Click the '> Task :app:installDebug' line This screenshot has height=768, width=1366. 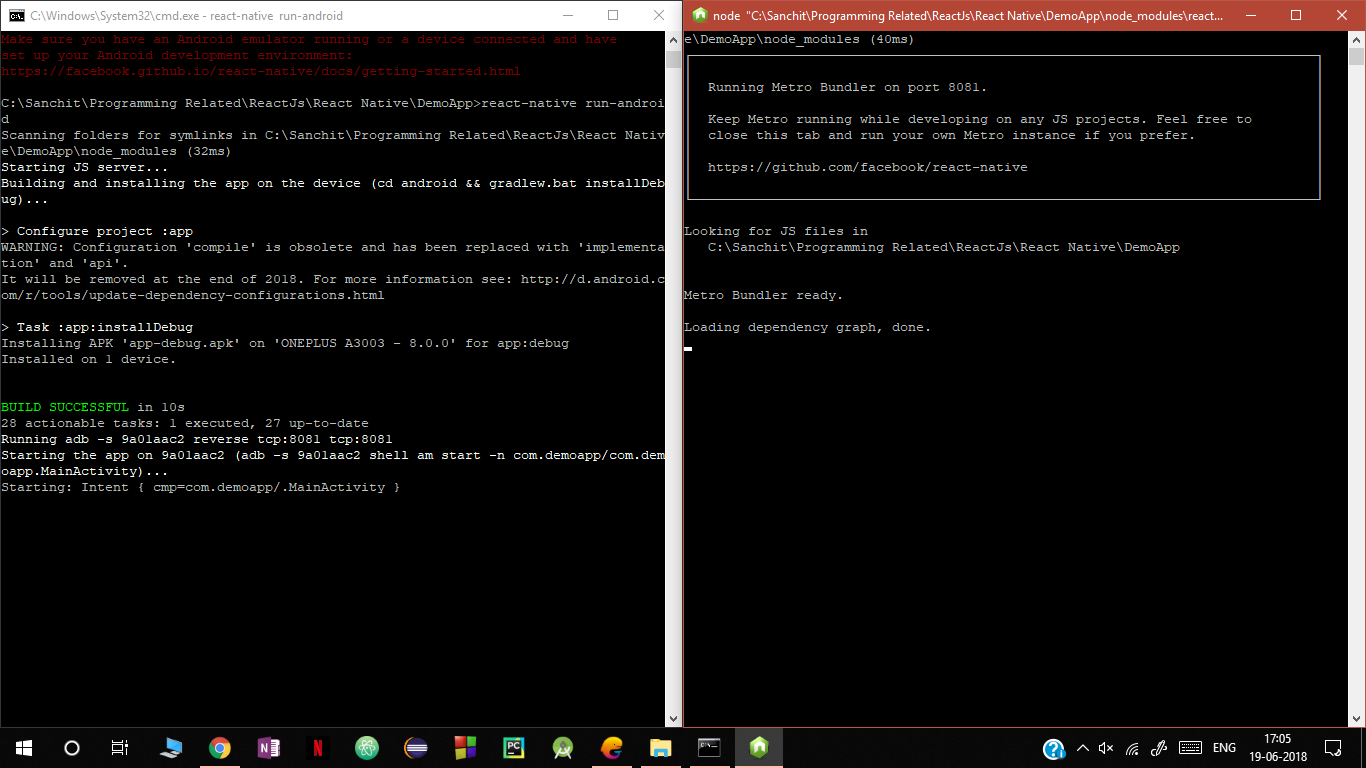click(x=97, y=327)
